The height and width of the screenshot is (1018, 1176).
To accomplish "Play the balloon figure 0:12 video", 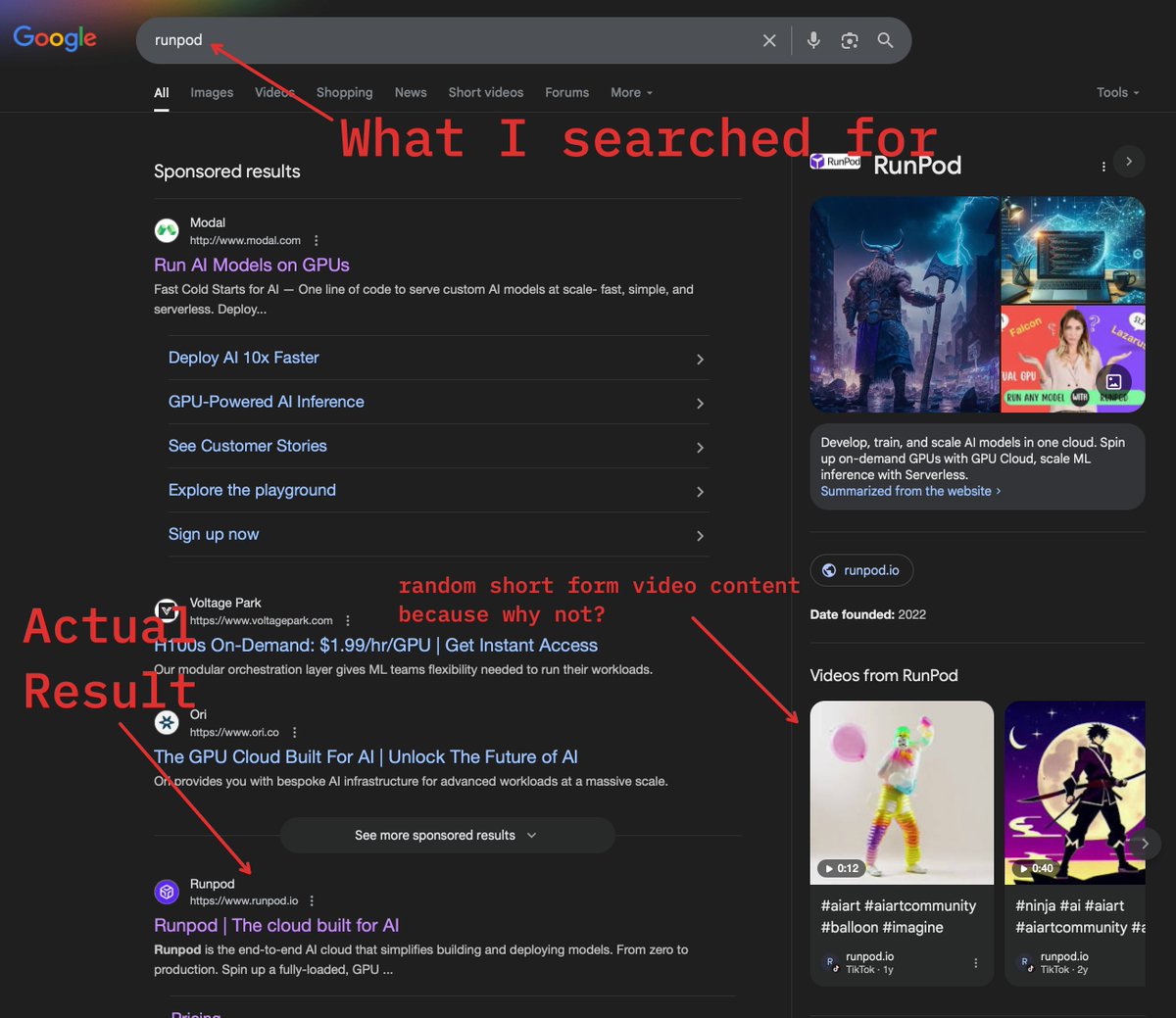I will click(x=902, y=792).
